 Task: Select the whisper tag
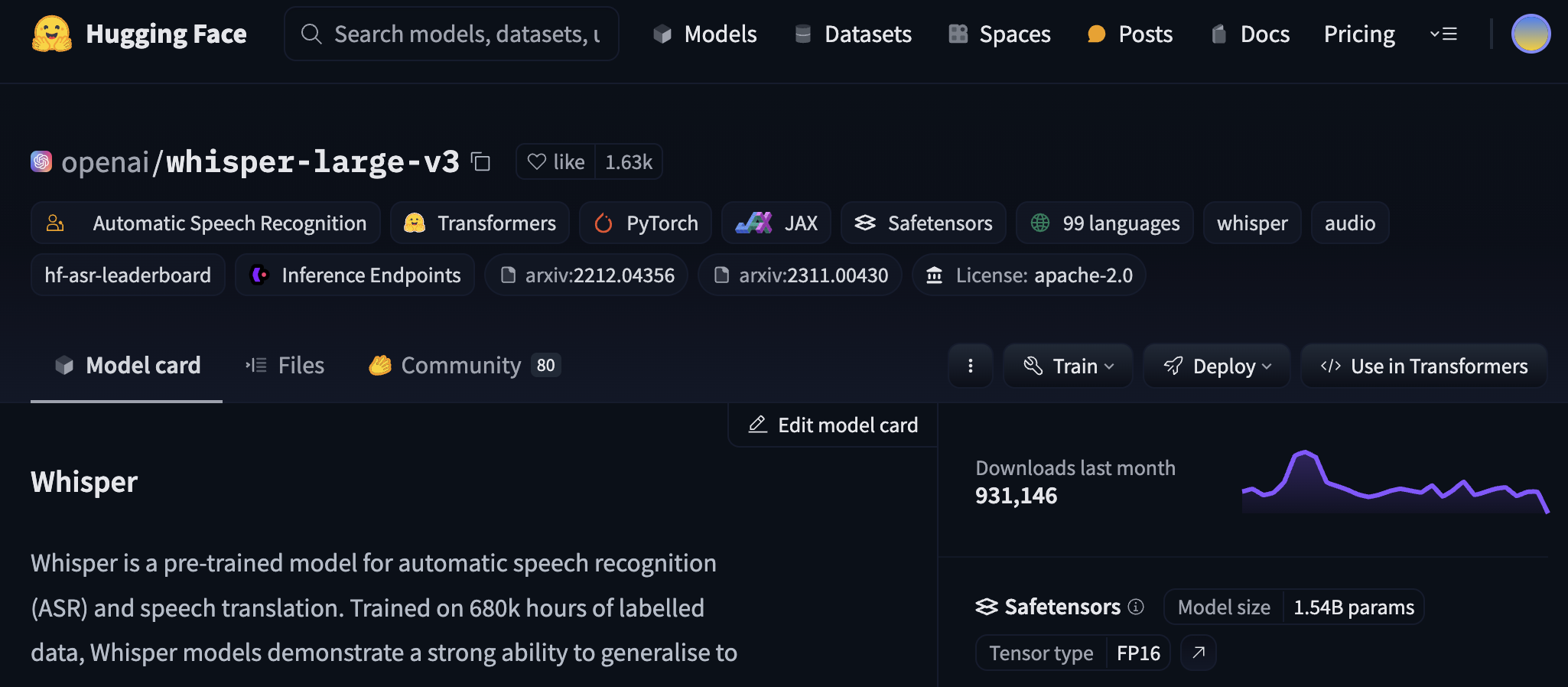pyautogui.click(x=1252, y=223)
